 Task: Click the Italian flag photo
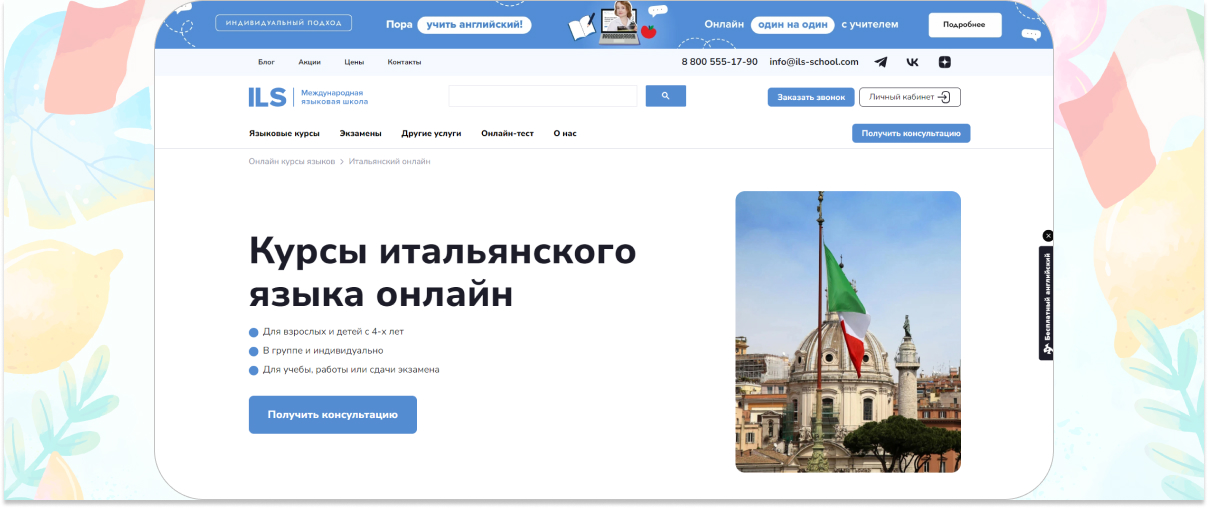pyautogui.click(x=847, y=331)
